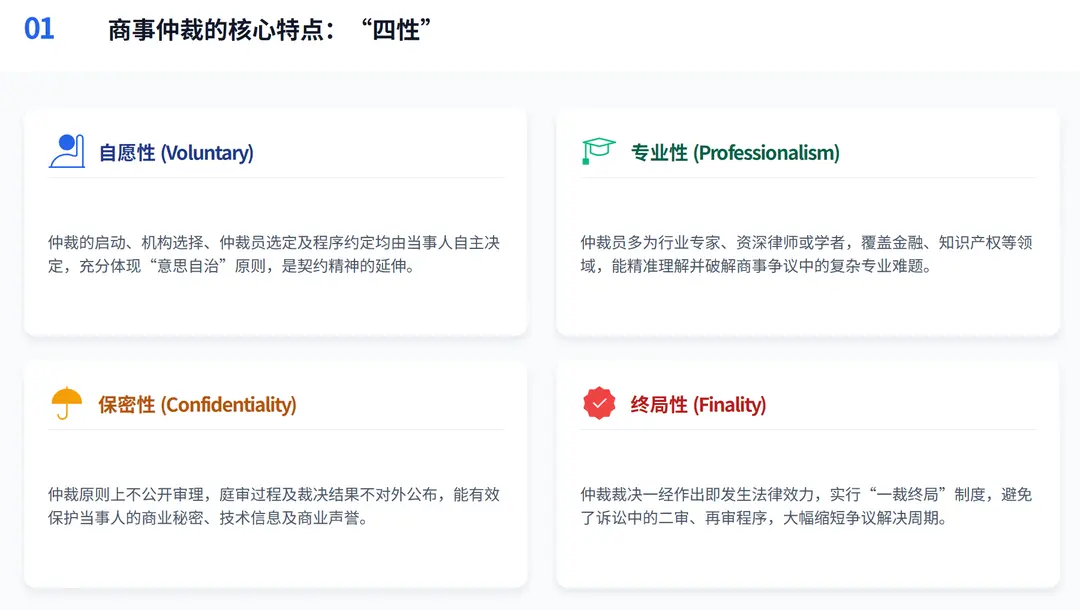Click empty space at bottom of 保密性 card
The height and width of the screenshot is (610, 1080).
pyautogui.click(x=275, y=560)
